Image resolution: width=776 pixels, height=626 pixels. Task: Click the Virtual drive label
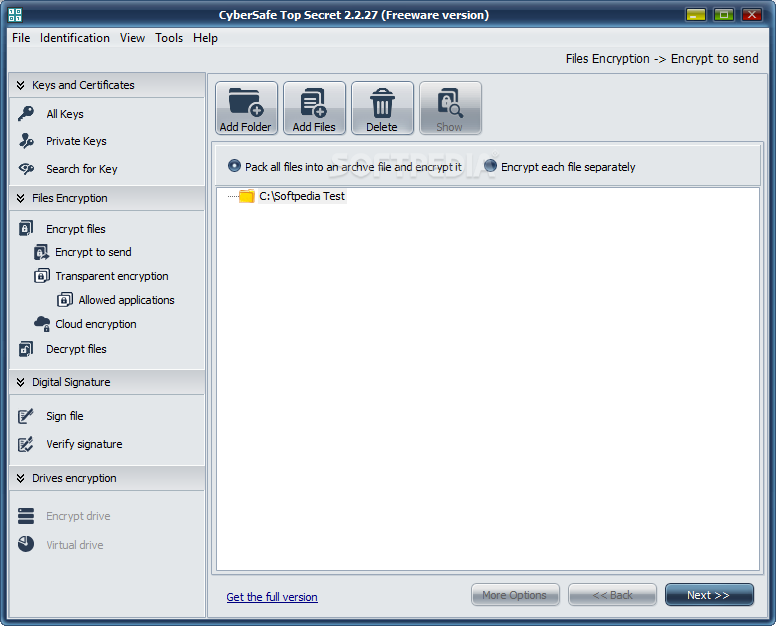point(75,545)
